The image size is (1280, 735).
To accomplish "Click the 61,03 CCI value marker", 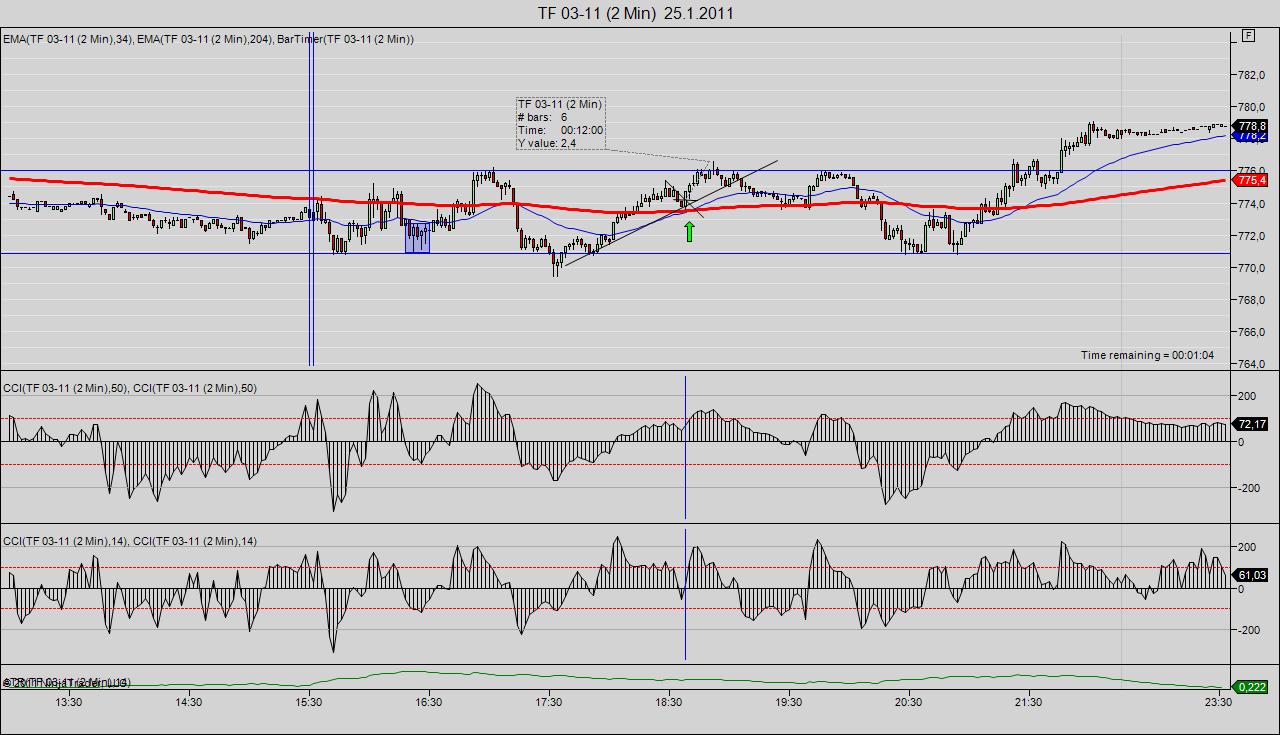I will tap(1252, 575).
